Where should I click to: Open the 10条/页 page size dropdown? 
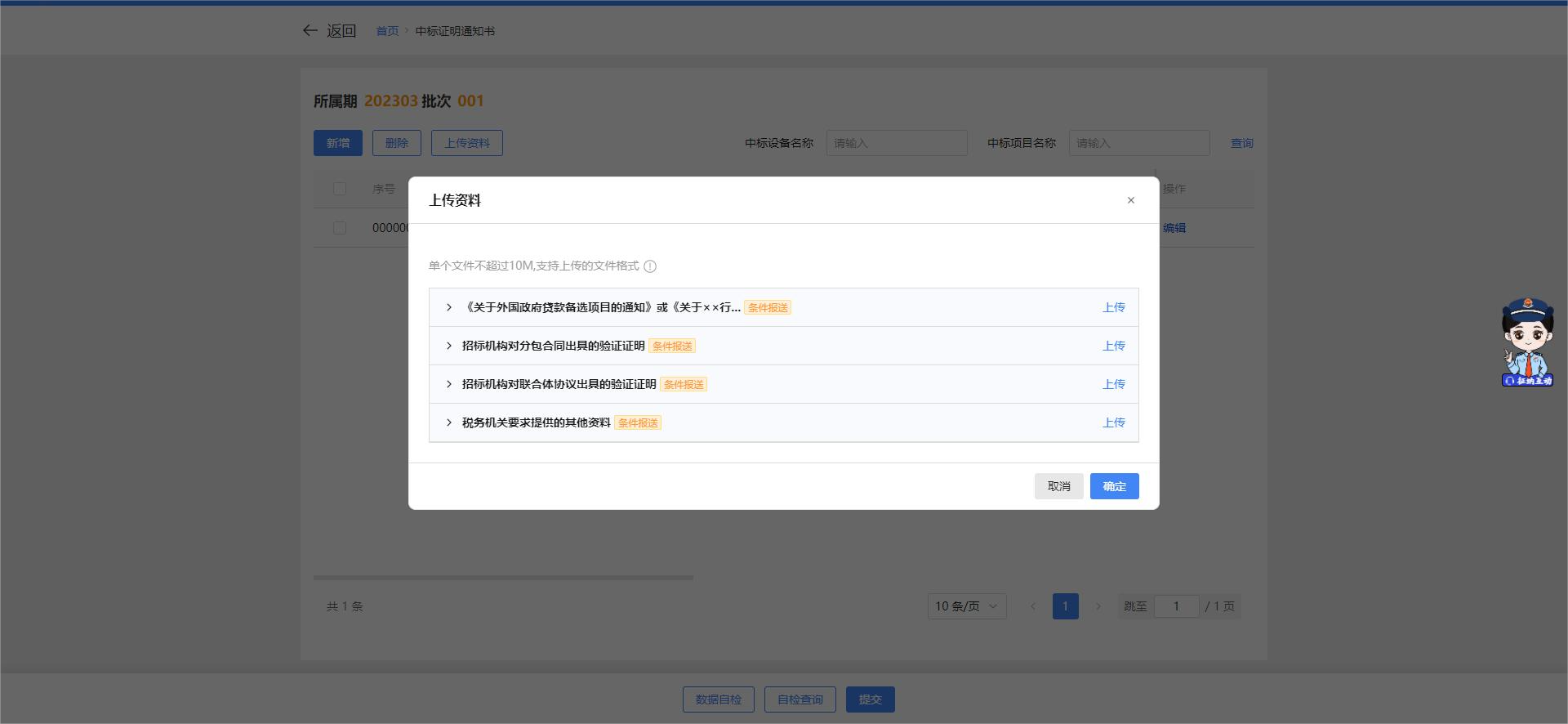click(966, 606)
